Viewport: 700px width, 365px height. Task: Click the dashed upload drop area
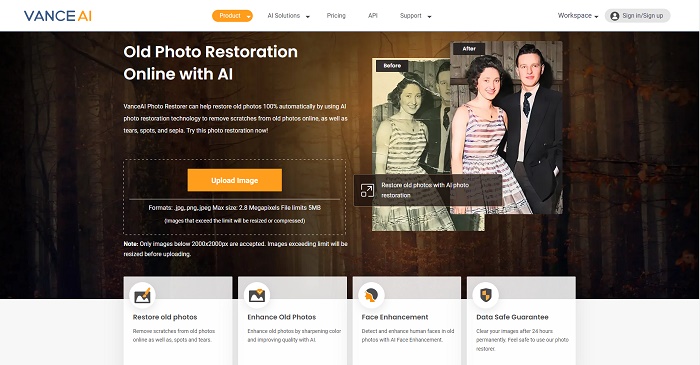[x=234, y=197]
